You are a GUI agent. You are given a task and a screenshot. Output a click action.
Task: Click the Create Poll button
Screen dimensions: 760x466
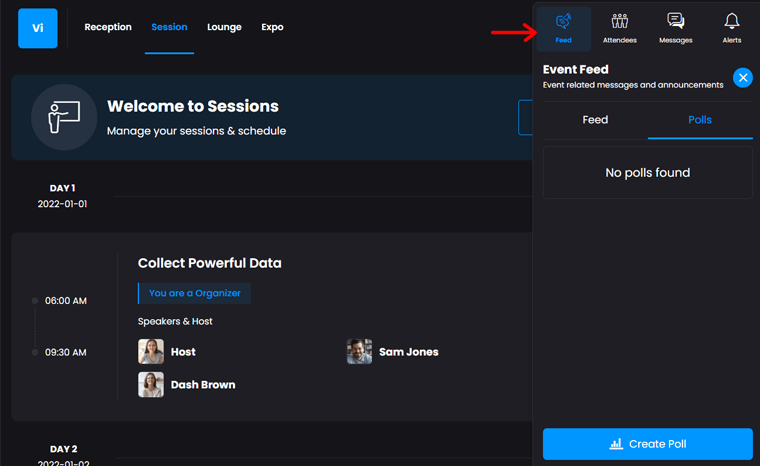pos(647,444)
